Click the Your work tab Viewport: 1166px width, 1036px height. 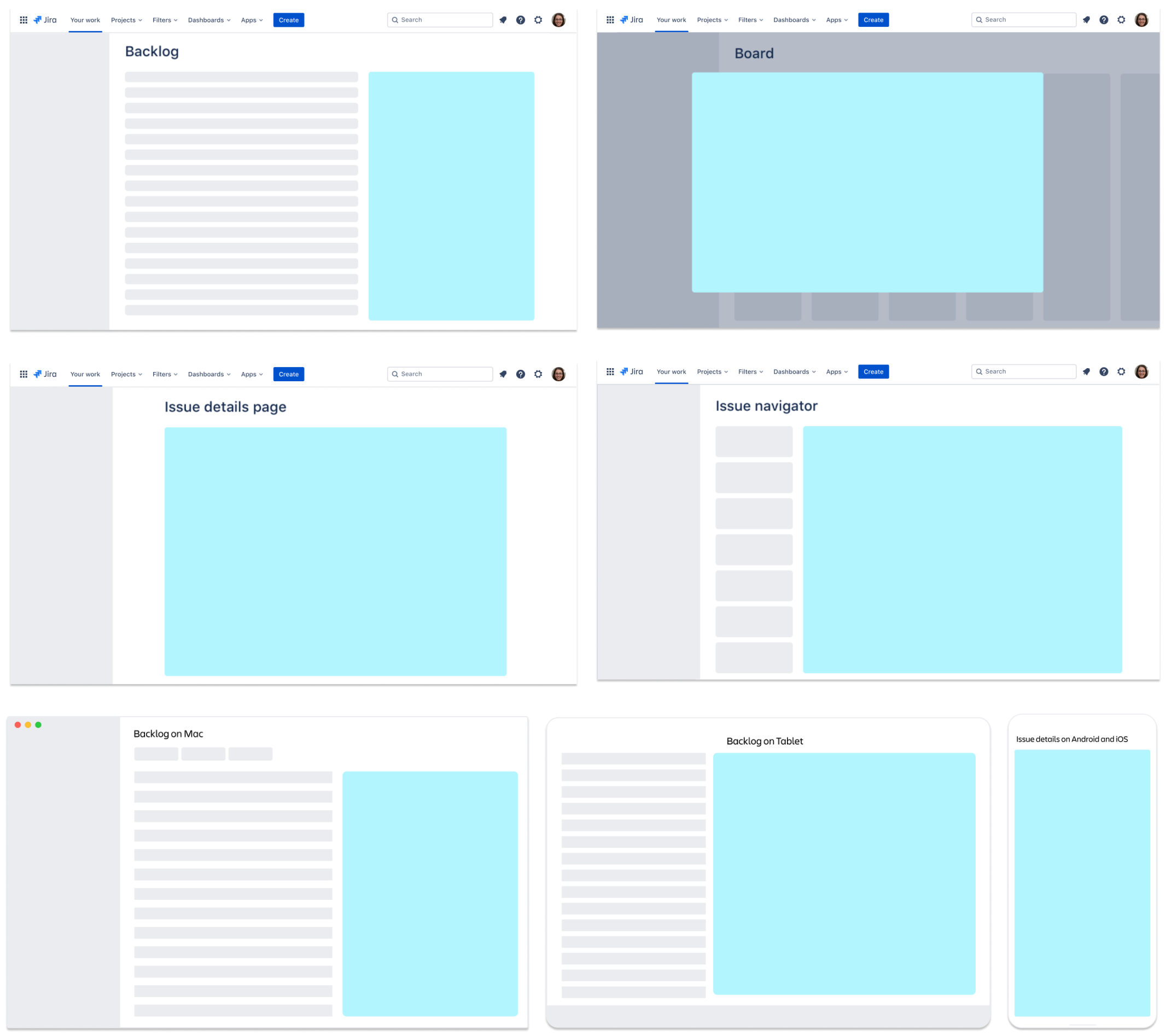pos(85,19)
